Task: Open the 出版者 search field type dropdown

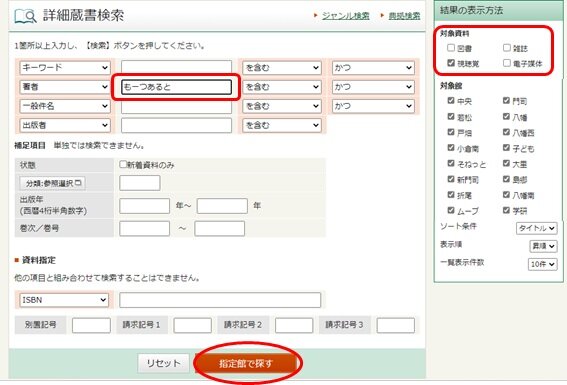Action: (x=65, y=125)
